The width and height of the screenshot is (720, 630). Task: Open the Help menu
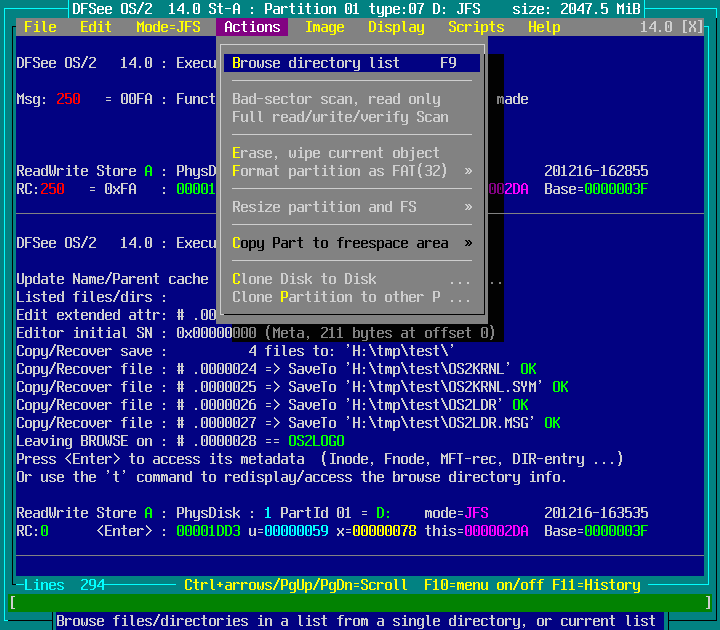pyautogui.click(x=544, y=27)
